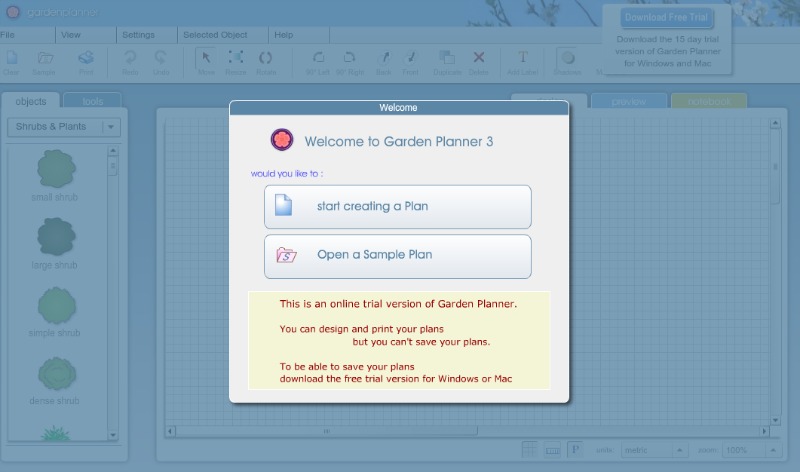Pick the small shrub object

[x=56, y=168]
